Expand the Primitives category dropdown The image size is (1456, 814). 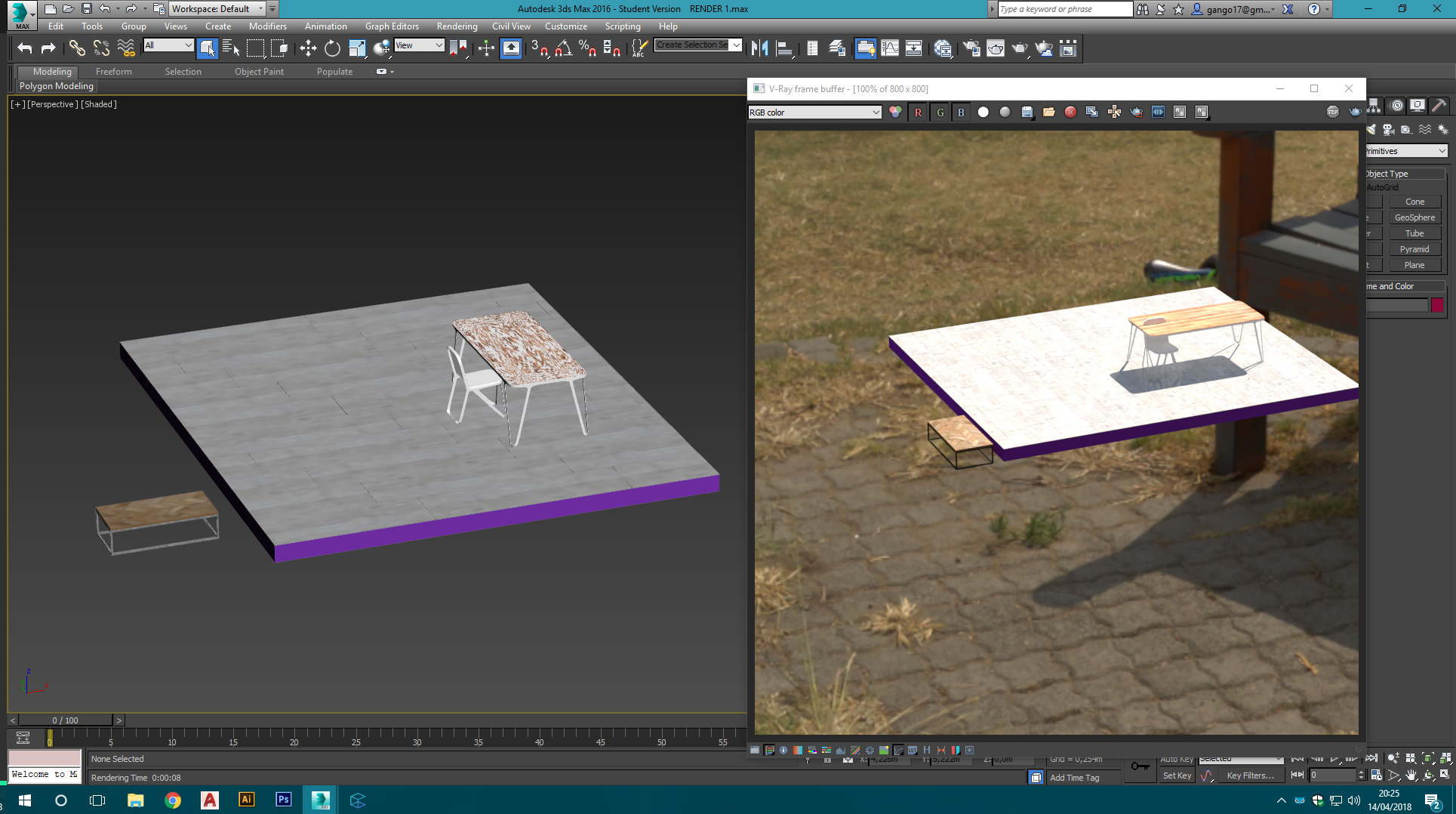[1406, 151]
